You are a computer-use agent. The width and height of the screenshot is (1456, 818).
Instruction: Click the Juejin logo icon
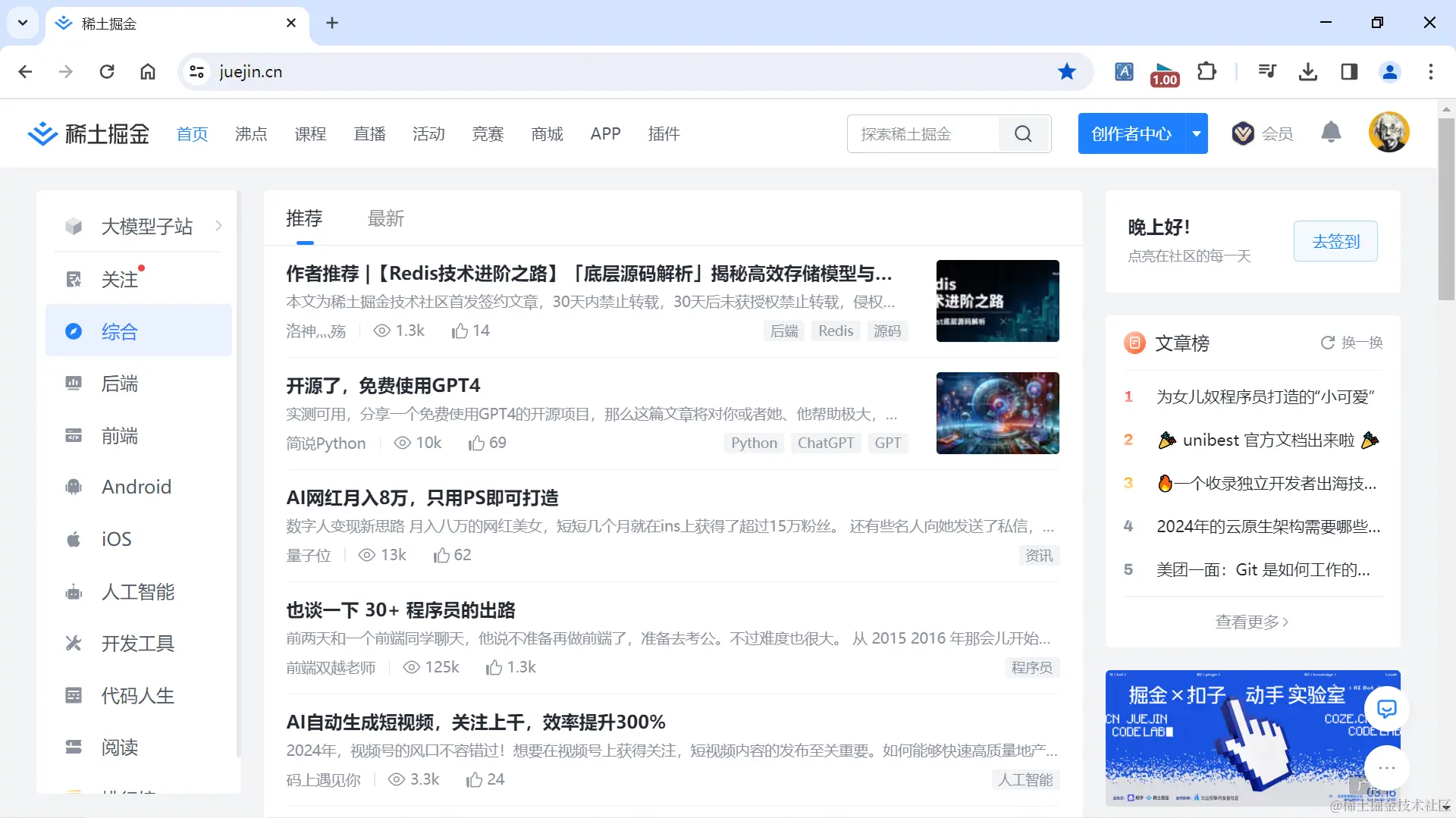coord(43,133)
